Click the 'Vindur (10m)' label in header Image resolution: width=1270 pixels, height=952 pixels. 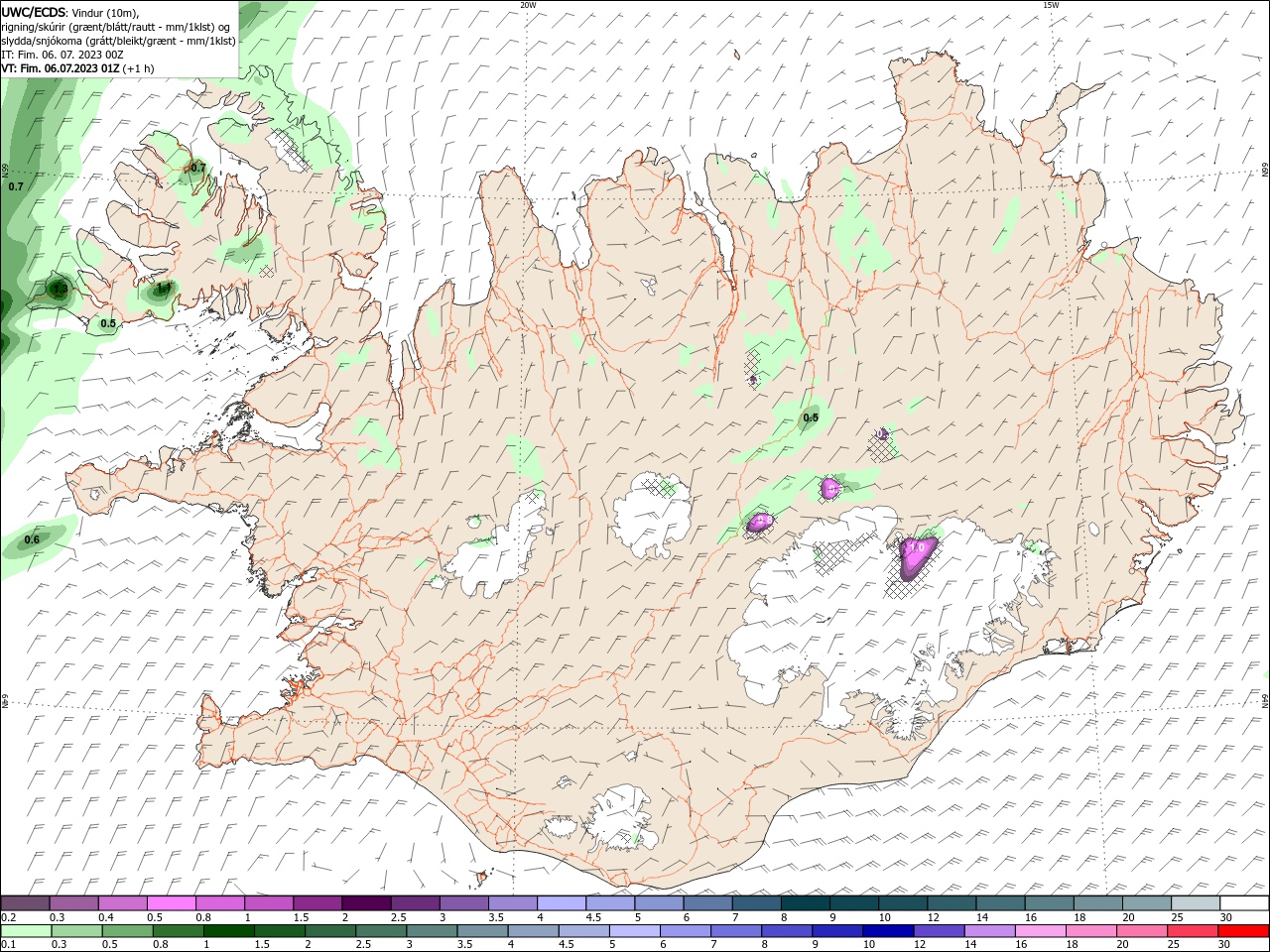click(105, 12)
